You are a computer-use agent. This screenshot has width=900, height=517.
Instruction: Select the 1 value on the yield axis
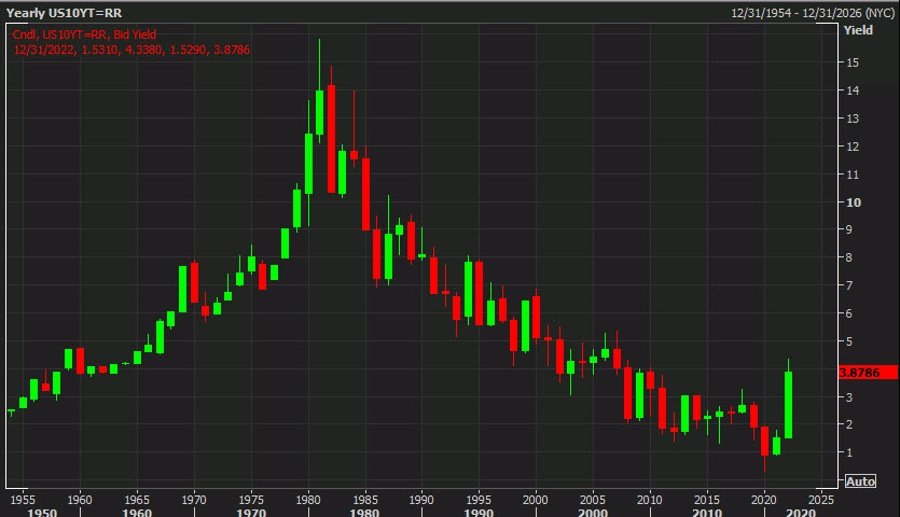[850, 453]
